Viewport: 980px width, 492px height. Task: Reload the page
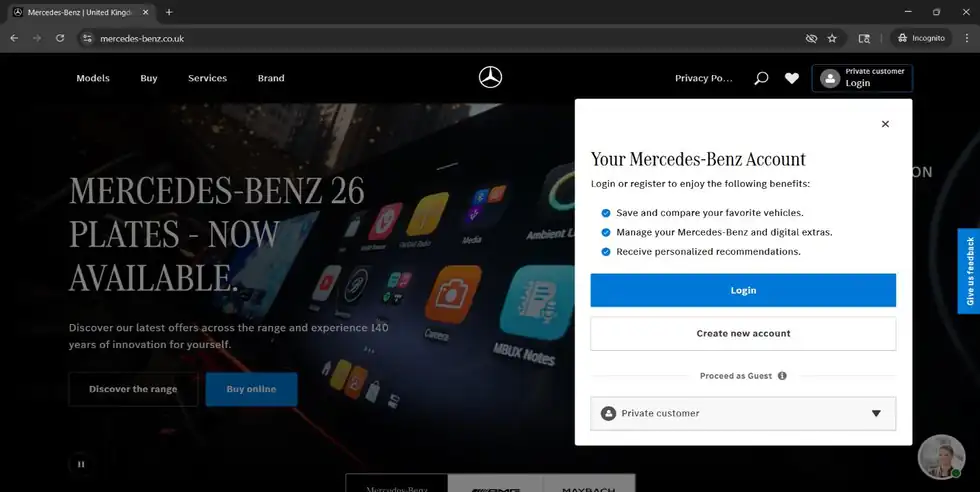click(60, 38)
